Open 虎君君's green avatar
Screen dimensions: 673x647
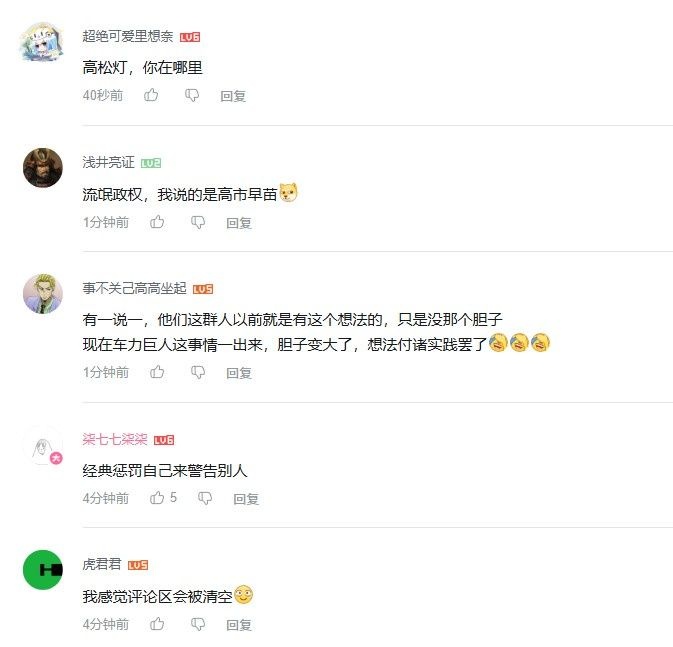(42, 570)
